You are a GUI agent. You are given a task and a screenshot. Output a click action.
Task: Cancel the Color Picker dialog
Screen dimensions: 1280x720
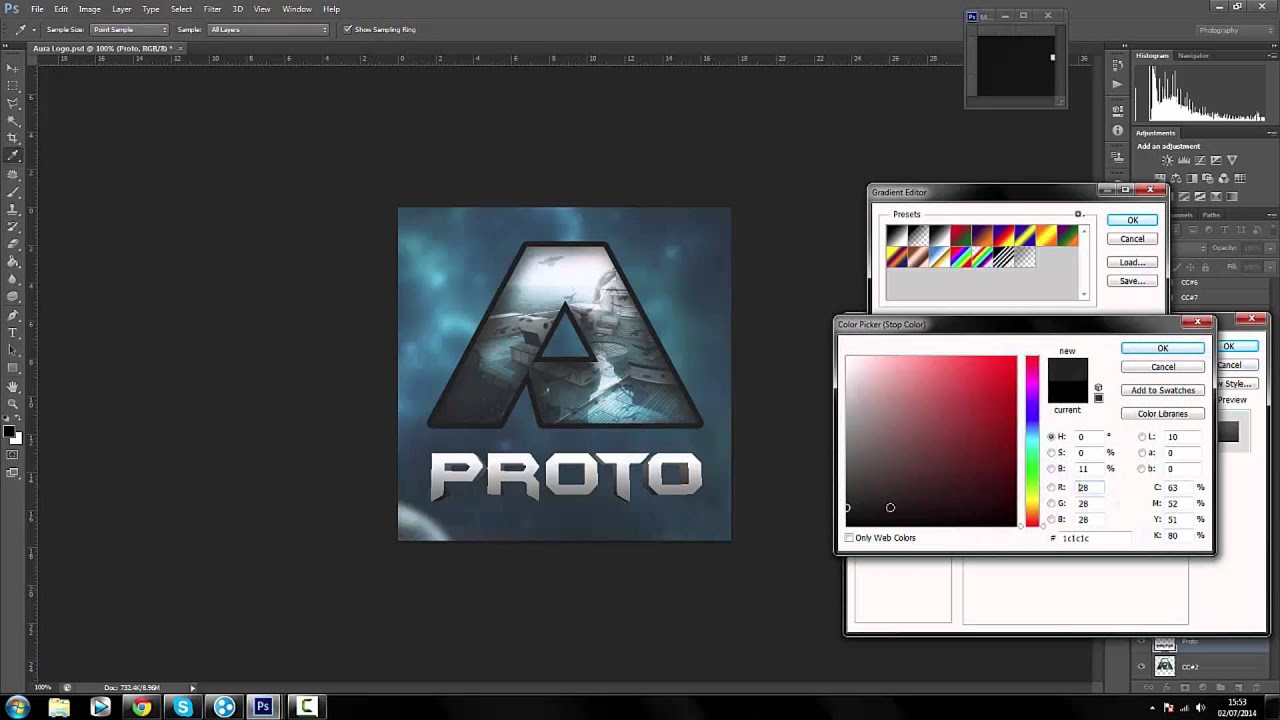tap(1163, 367)
